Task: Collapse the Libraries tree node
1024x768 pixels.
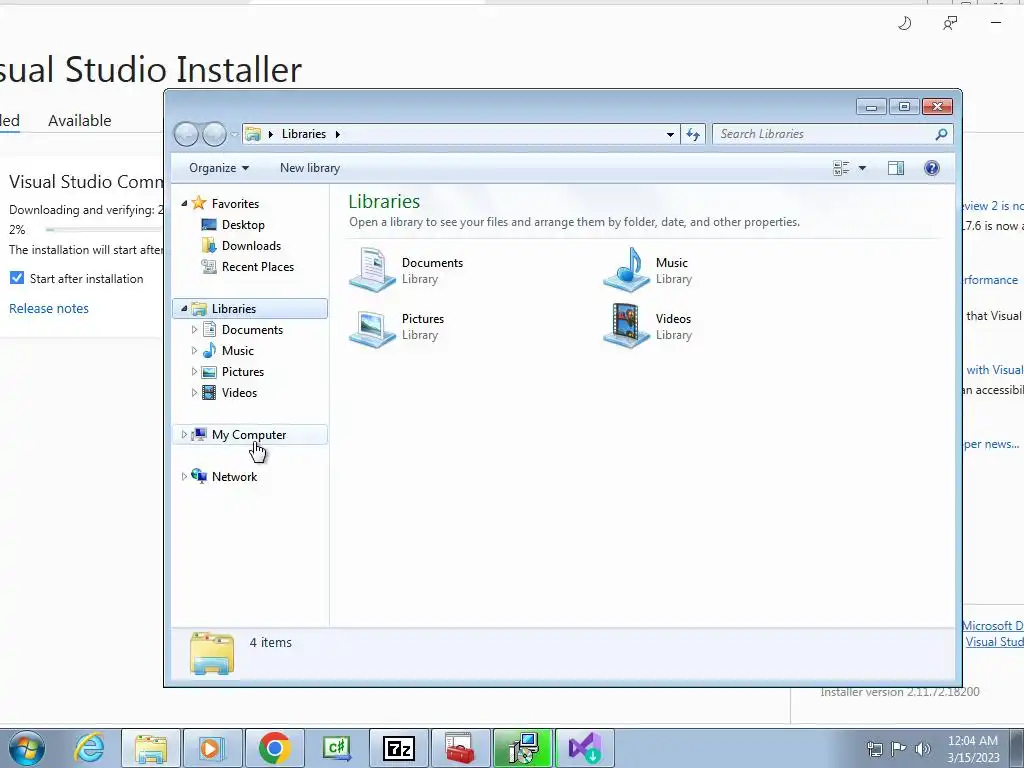Action: click(184, 309)
